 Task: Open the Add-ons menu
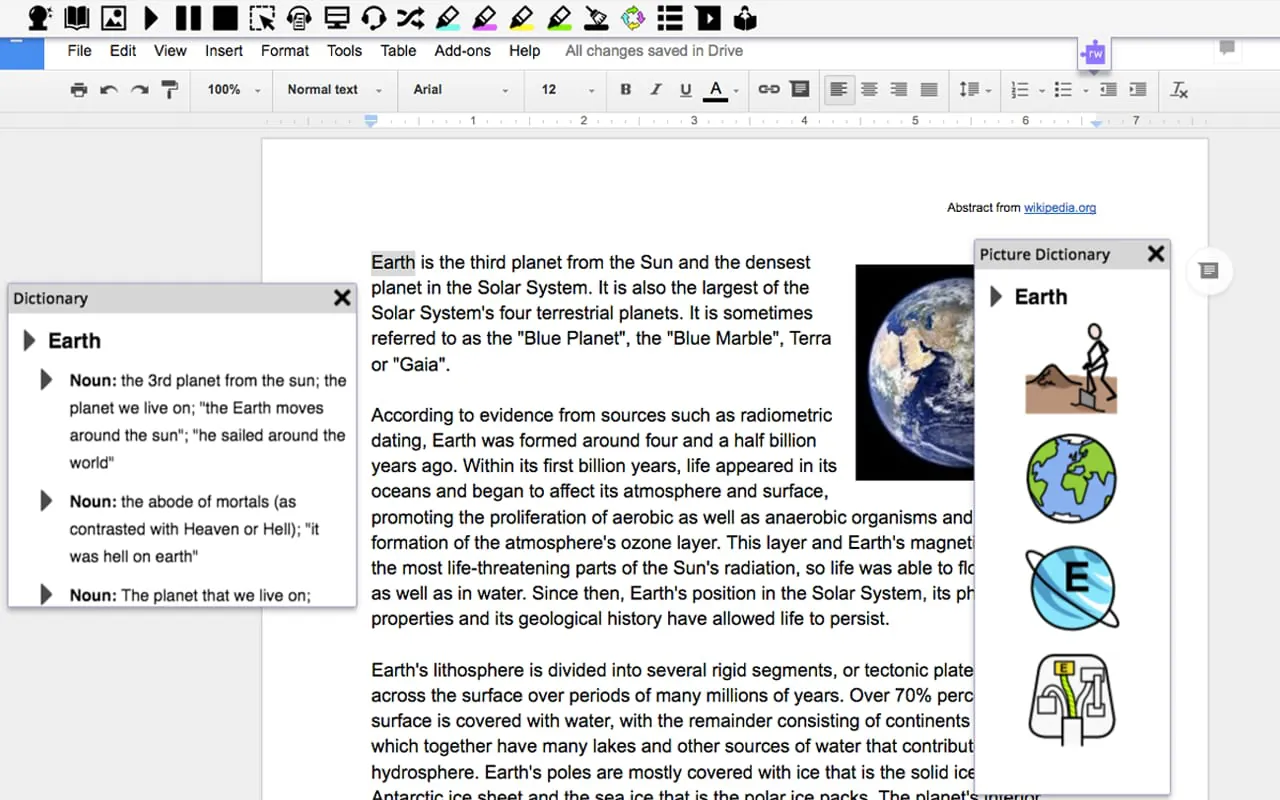(462, 51)
